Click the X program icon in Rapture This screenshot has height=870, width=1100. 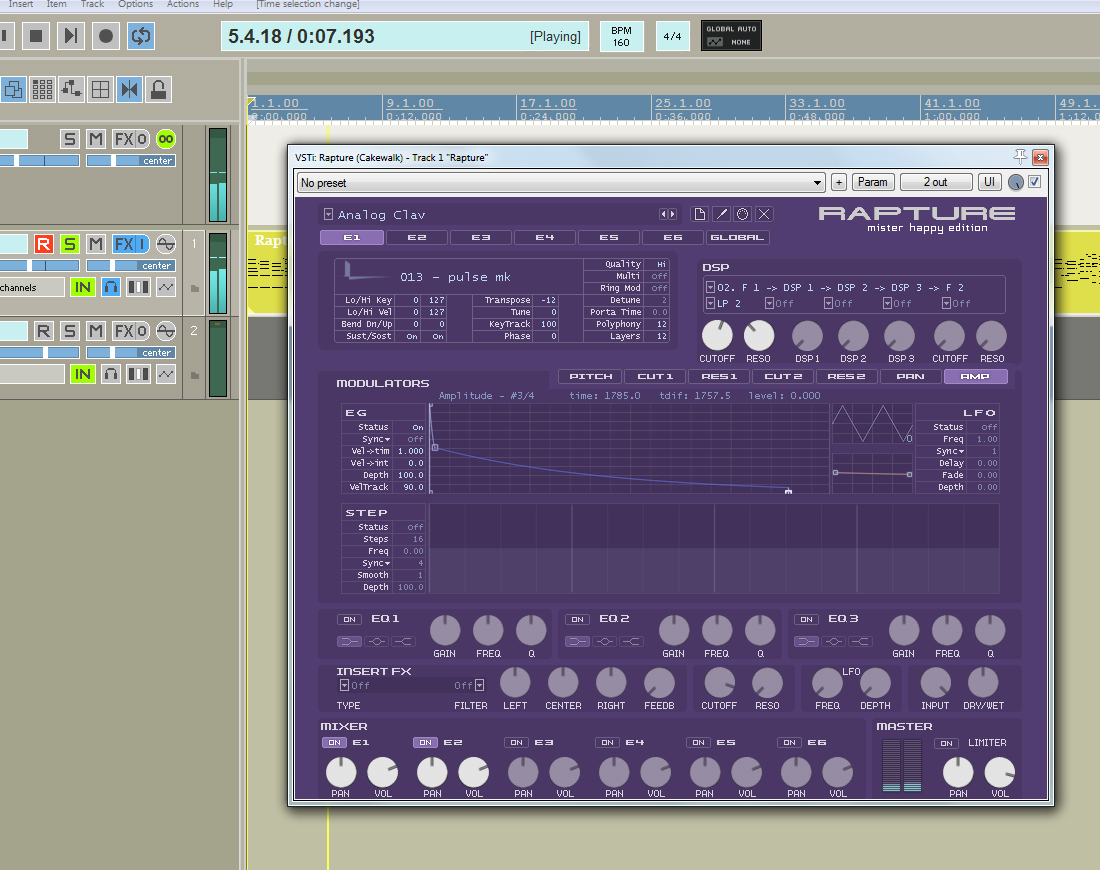(x=764, y=214)
